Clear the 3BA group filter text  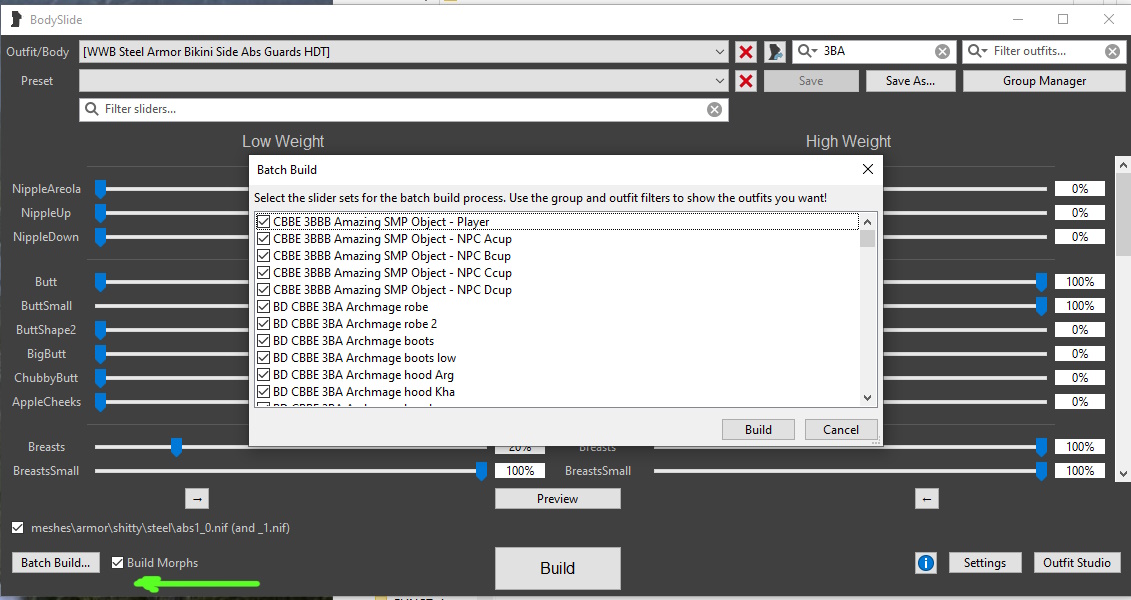[942, 52]
